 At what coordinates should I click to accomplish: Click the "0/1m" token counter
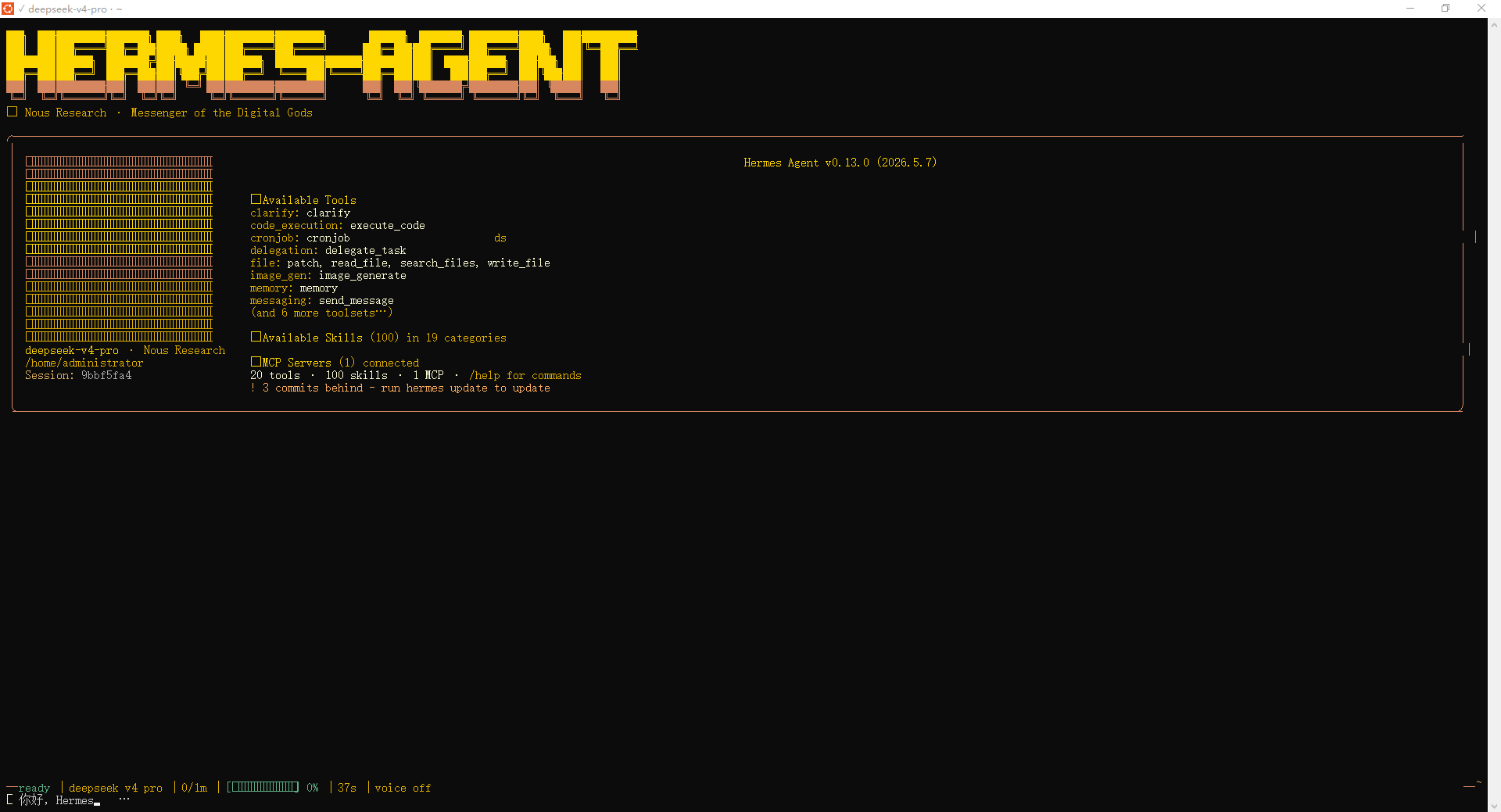pyautogui.click(x=194, y=788)
